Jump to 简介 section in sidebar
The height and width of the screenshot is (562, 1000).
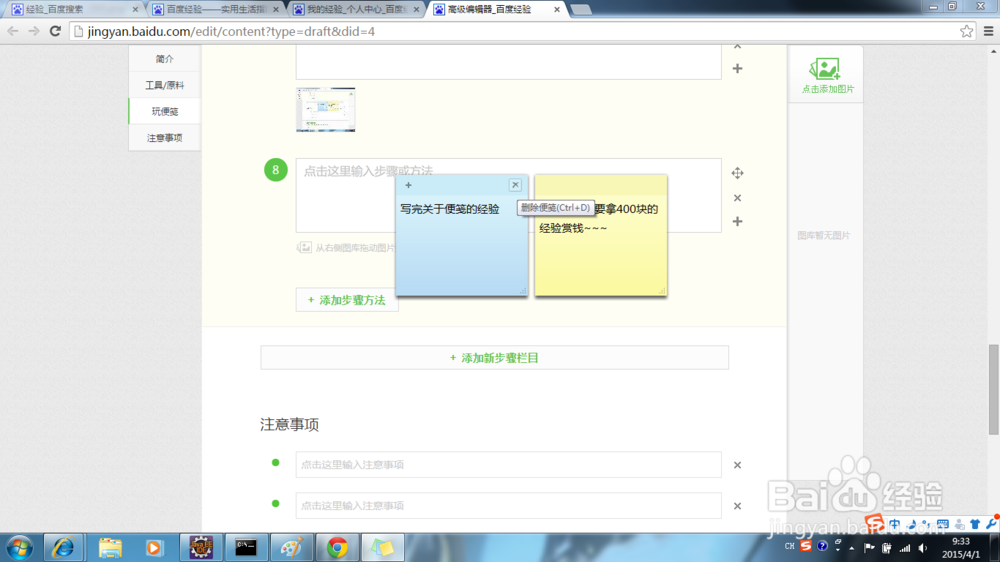[165, 59]
